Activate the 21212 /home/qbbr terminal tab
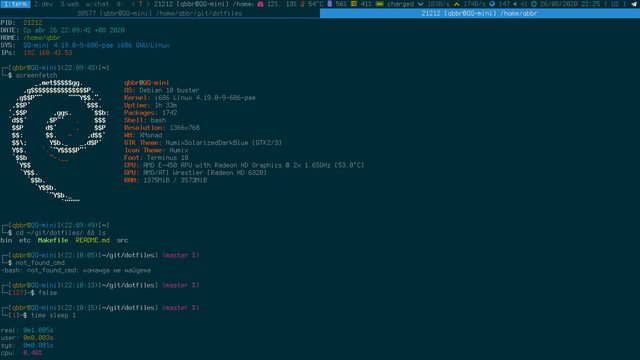This screenshot has height=360, width=640. pos(480,13)
